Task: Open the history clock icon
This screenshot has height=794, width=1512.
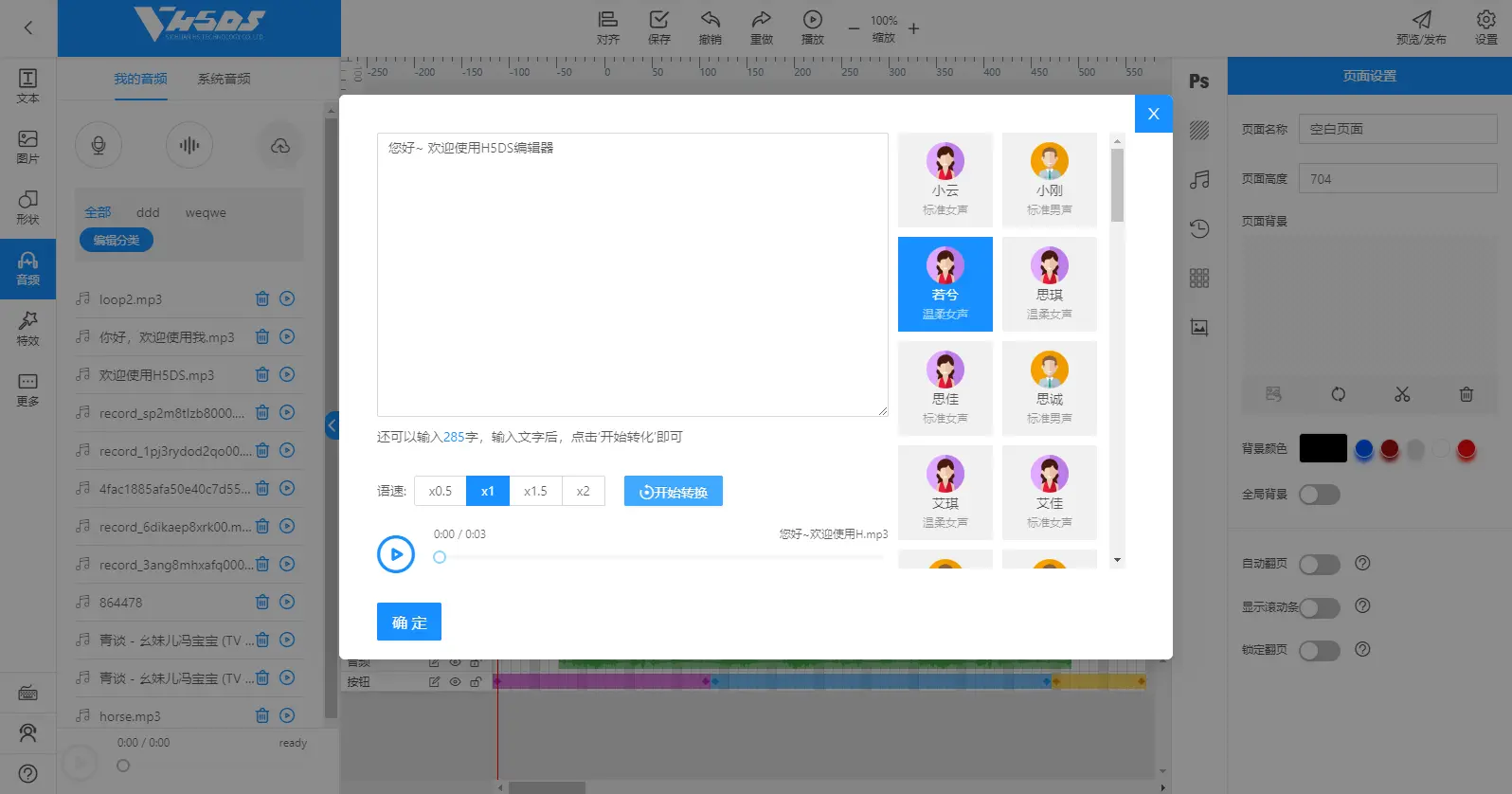Action: [x=1199, y=228]
